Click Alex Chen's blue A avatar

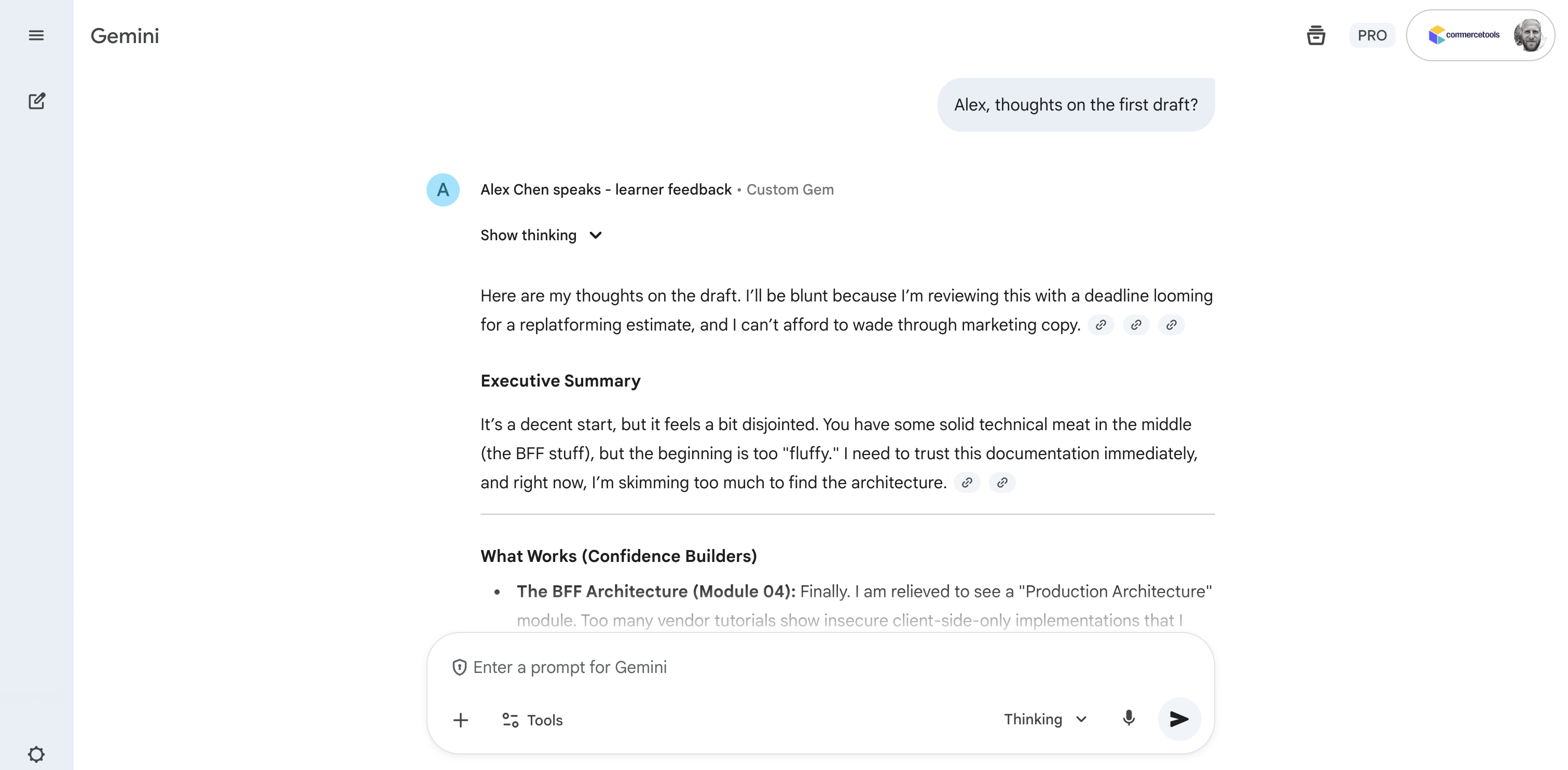tap(443, 189)
